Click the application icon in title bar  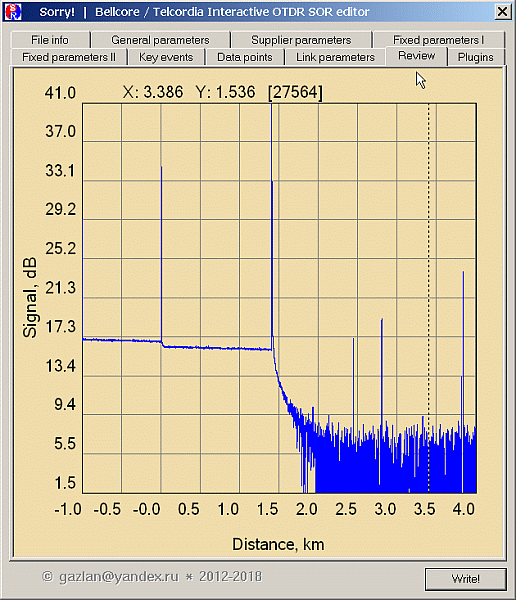coord(13,12)
